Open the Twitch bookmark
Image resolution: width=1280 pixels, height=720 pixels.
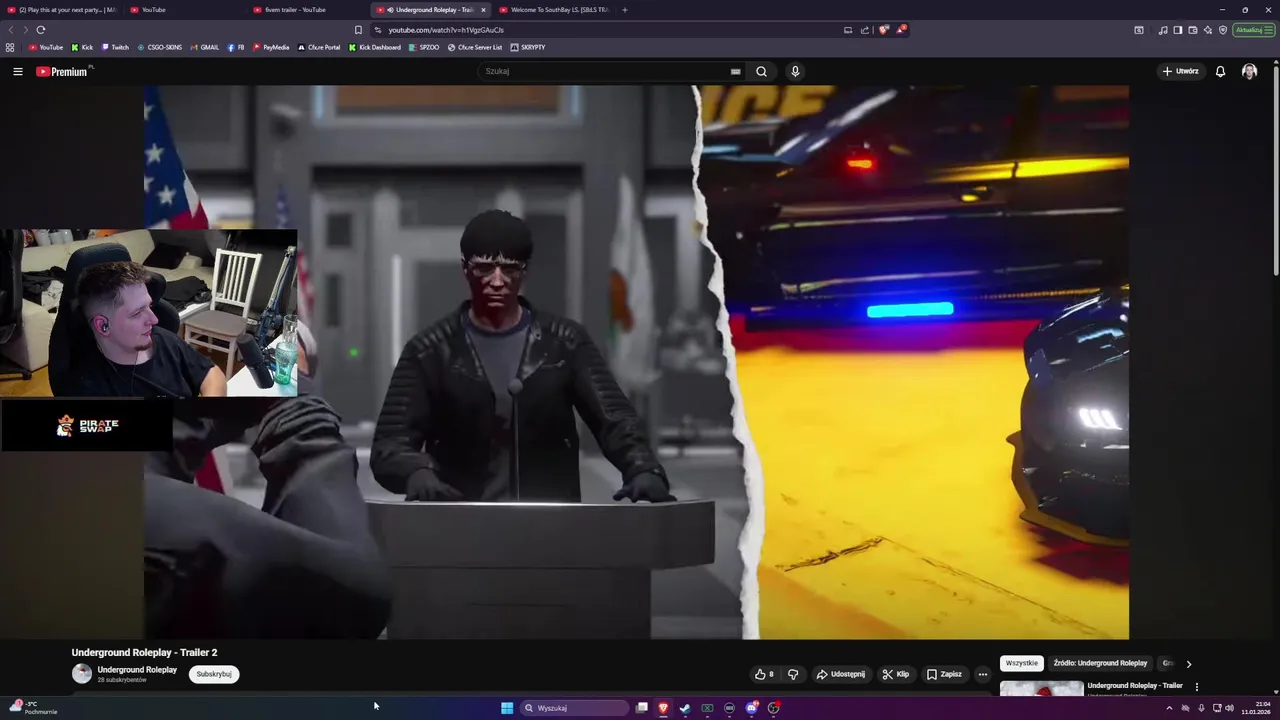[x=115, y=47]
